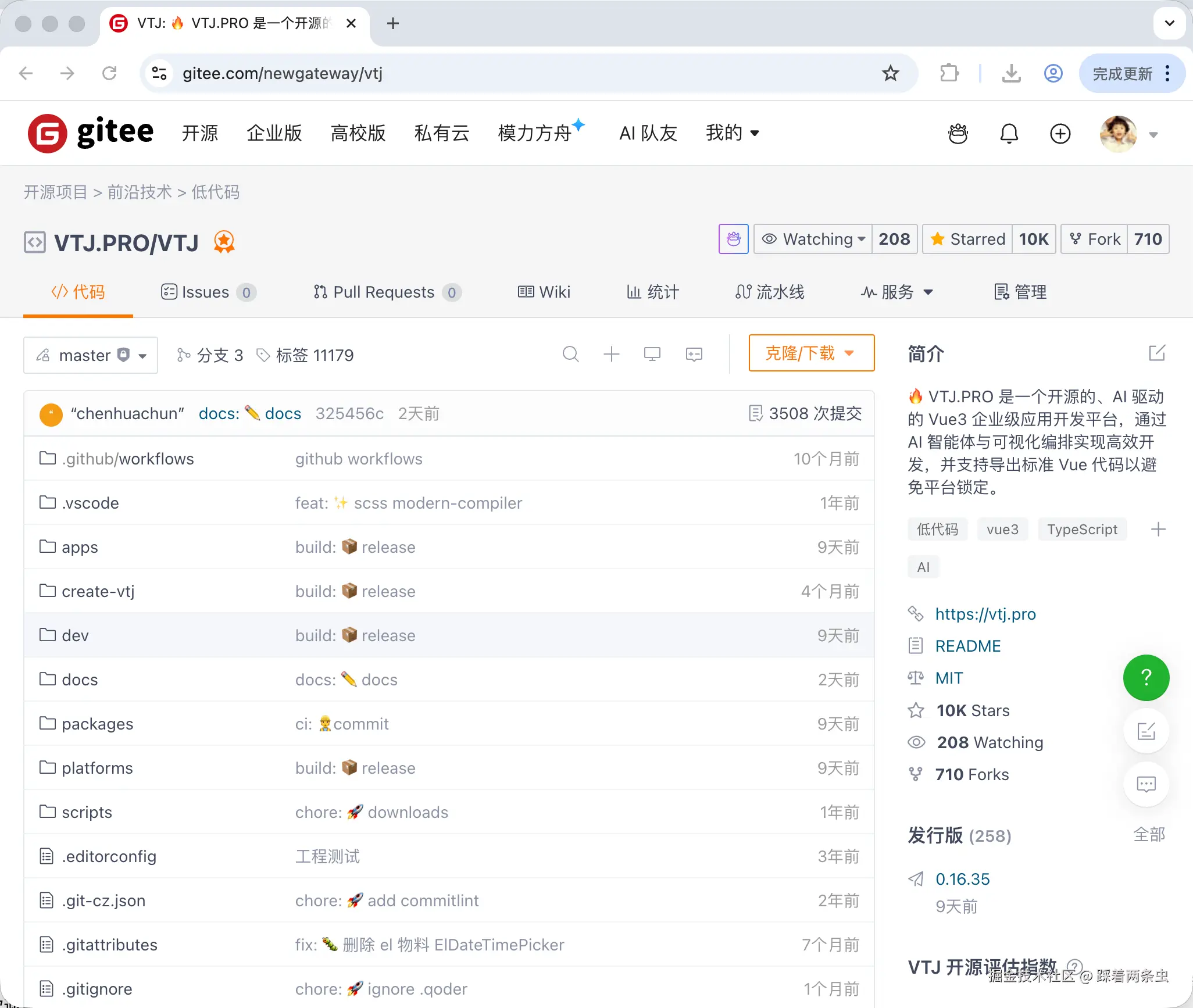This screenshot has height=1008, width=1193.
Task: Click the green help question button
Action: [1146, 677]
